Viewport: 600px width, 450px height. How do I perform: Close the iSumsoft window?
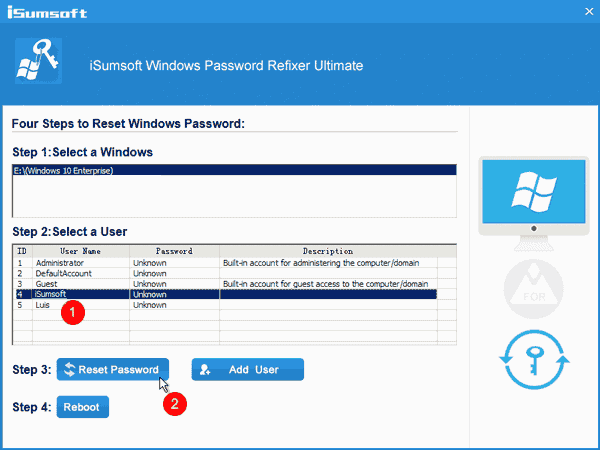tap(589, 11)
